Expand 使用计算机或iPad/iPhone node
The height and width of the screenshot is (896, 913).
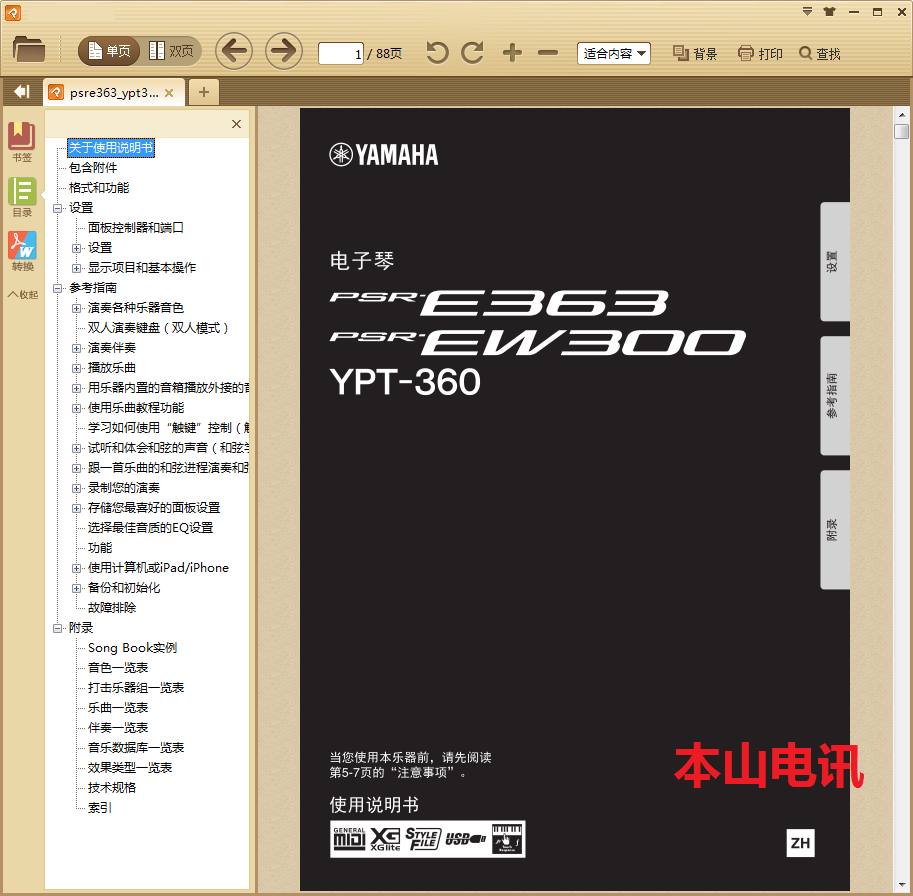(76, 568)
